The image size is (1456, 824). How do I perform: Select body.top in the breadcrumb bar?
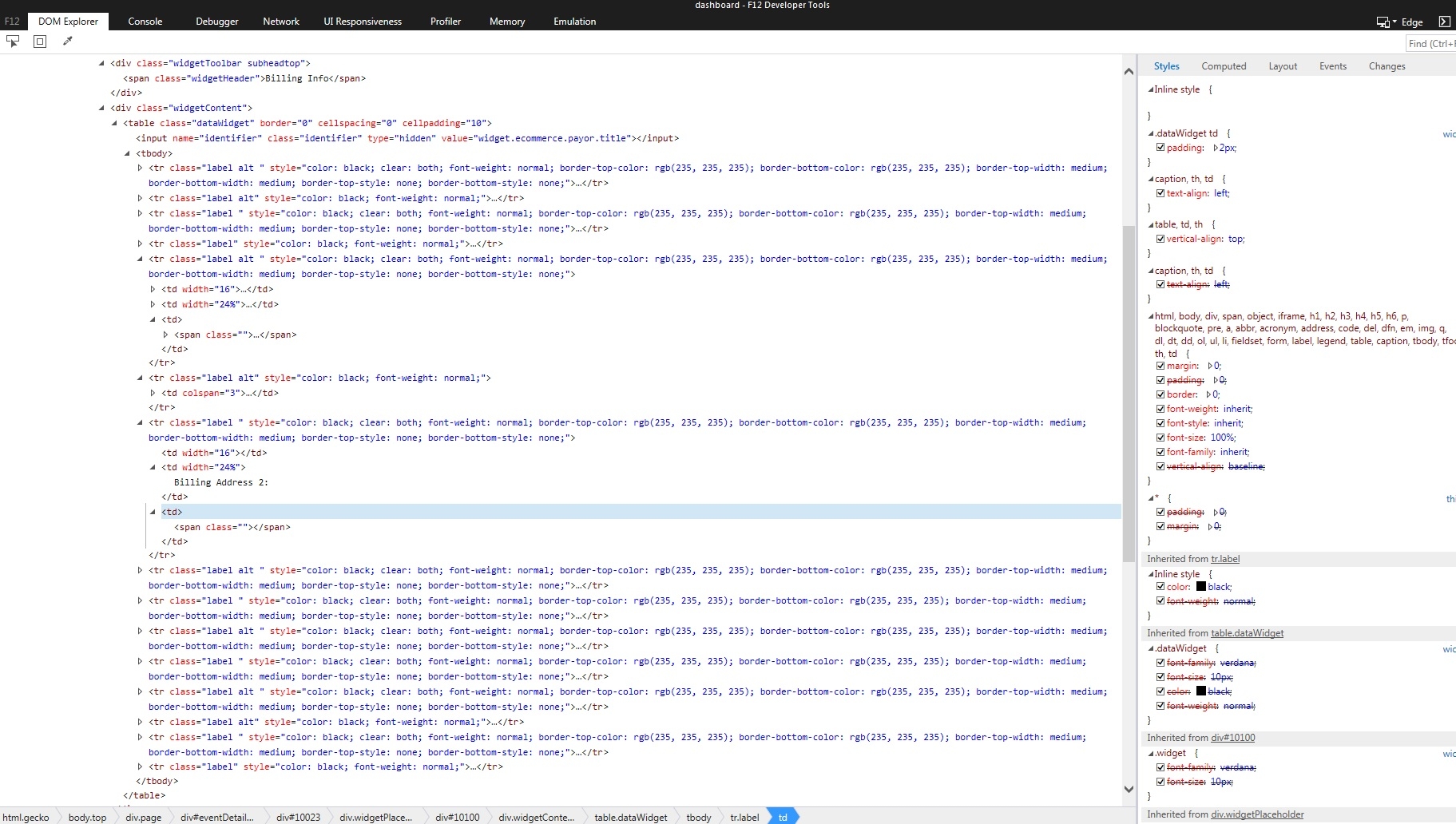click(x=87, y=817)
